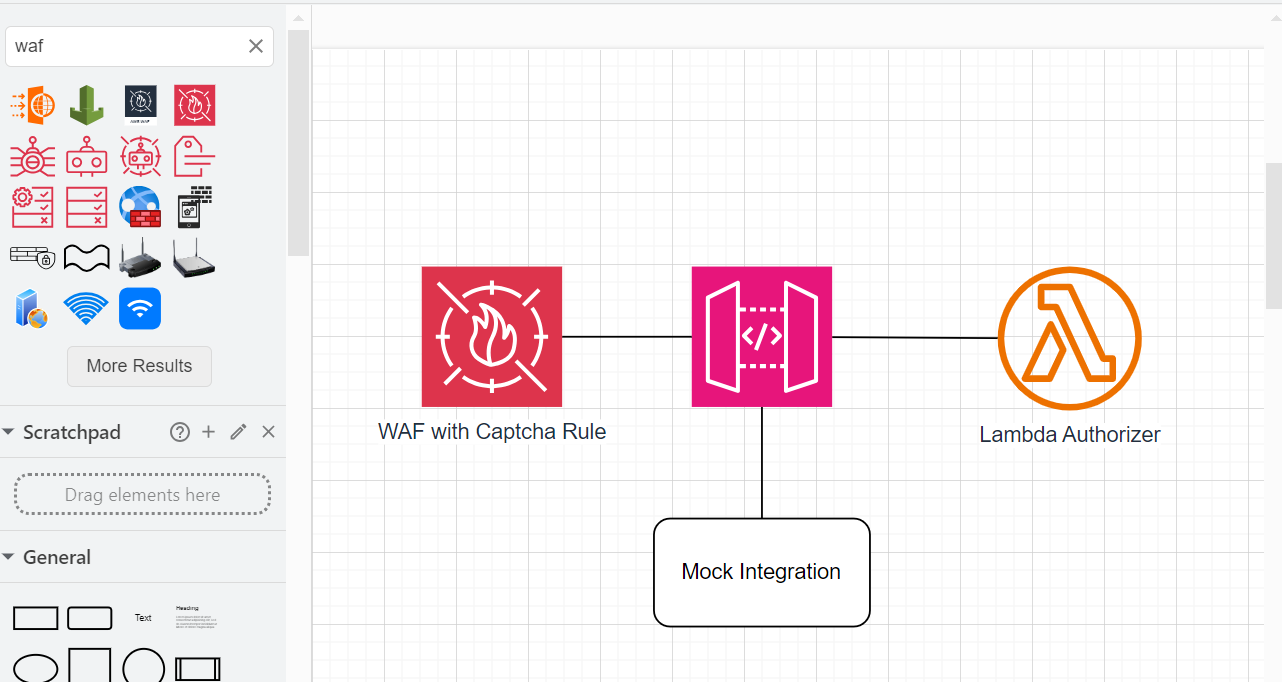
Task: Load More Results for waf search
Action: point(139,366)
